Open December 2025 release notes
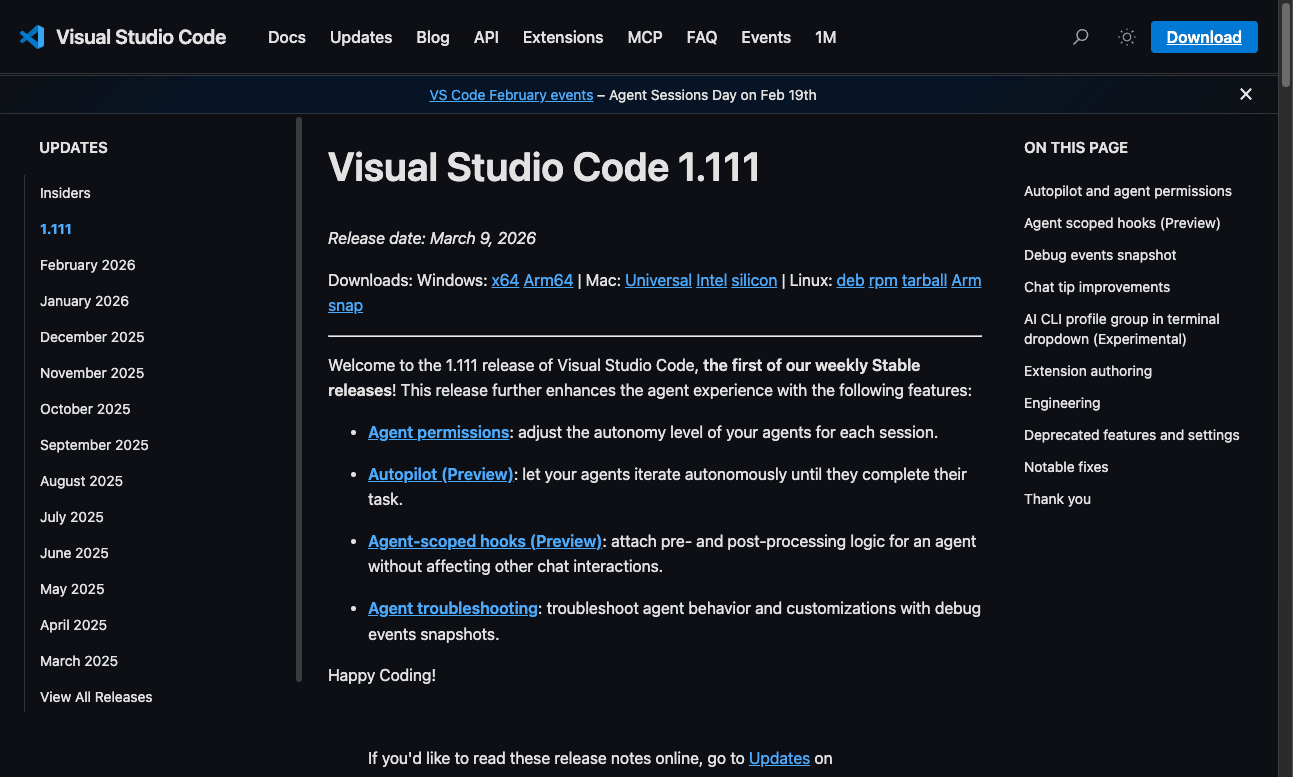 point(92,337)
